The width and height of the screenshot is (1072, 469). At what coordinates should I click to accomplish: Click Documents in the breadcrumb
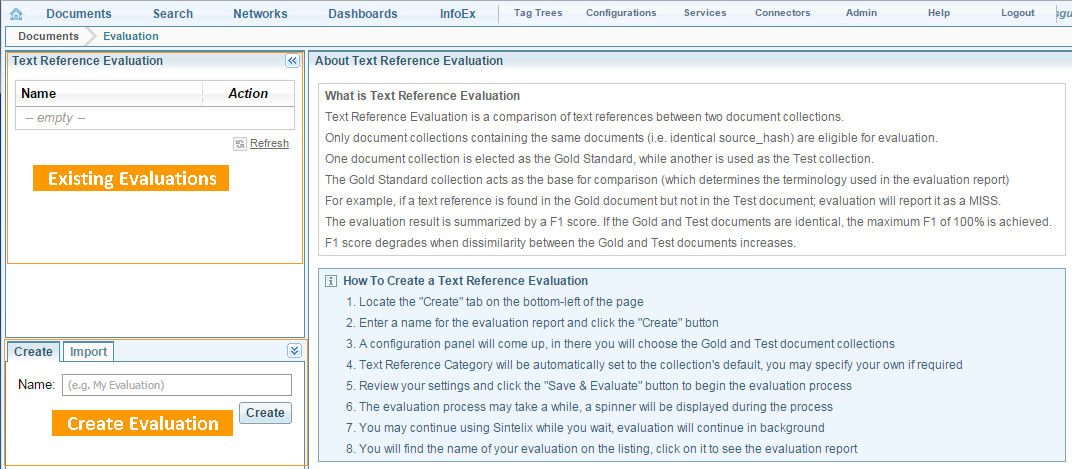point(48,36)
